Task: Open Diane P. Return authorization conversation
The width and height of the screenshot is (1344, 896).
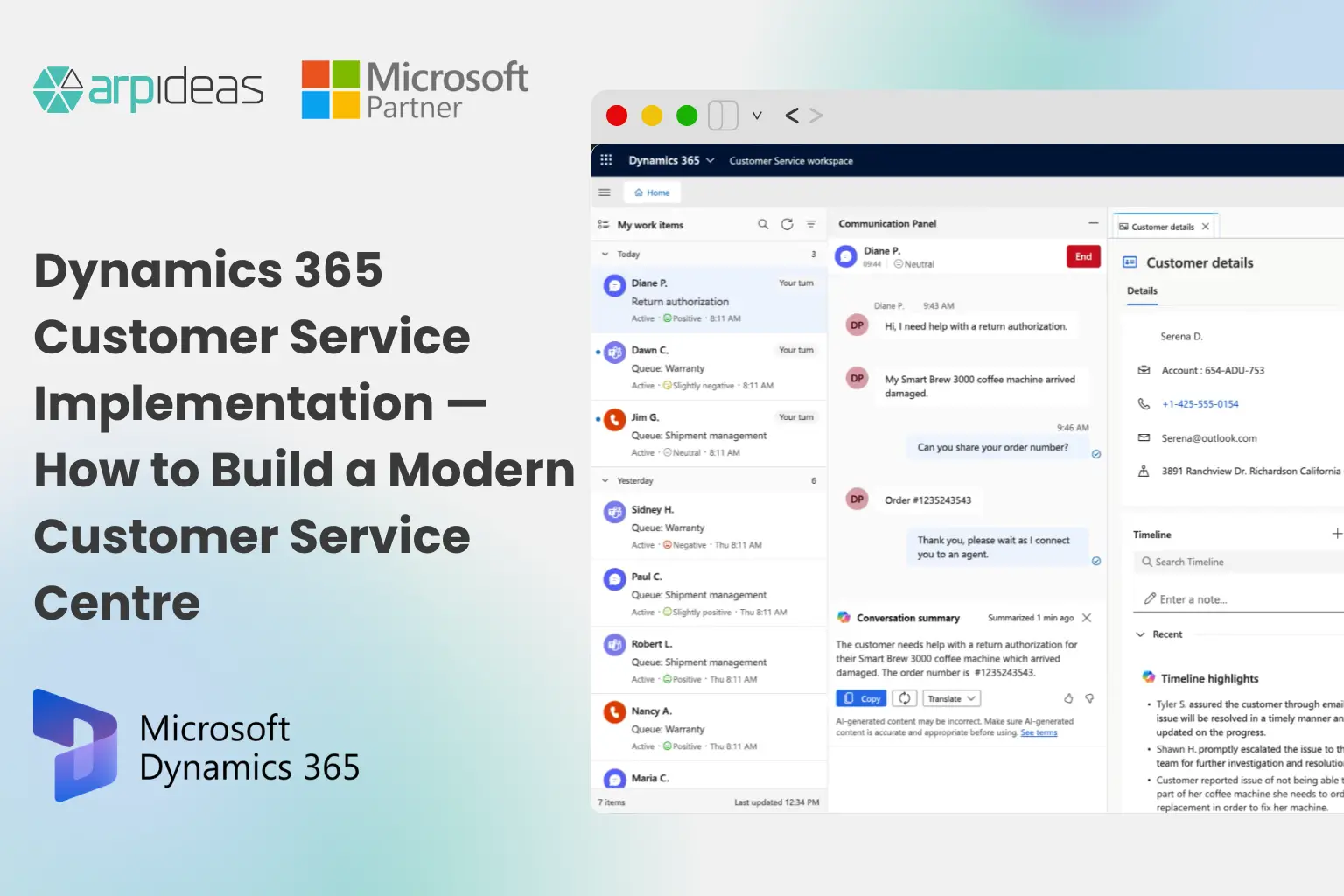Action: (710, 300)
